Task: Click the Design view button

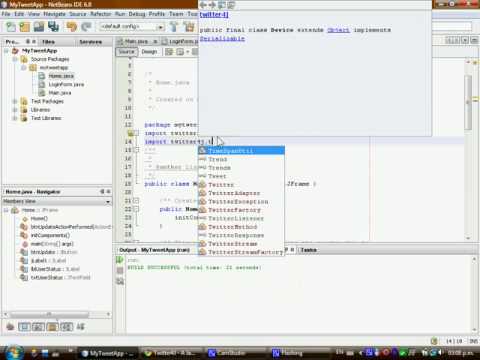Action: pos(149,52)
